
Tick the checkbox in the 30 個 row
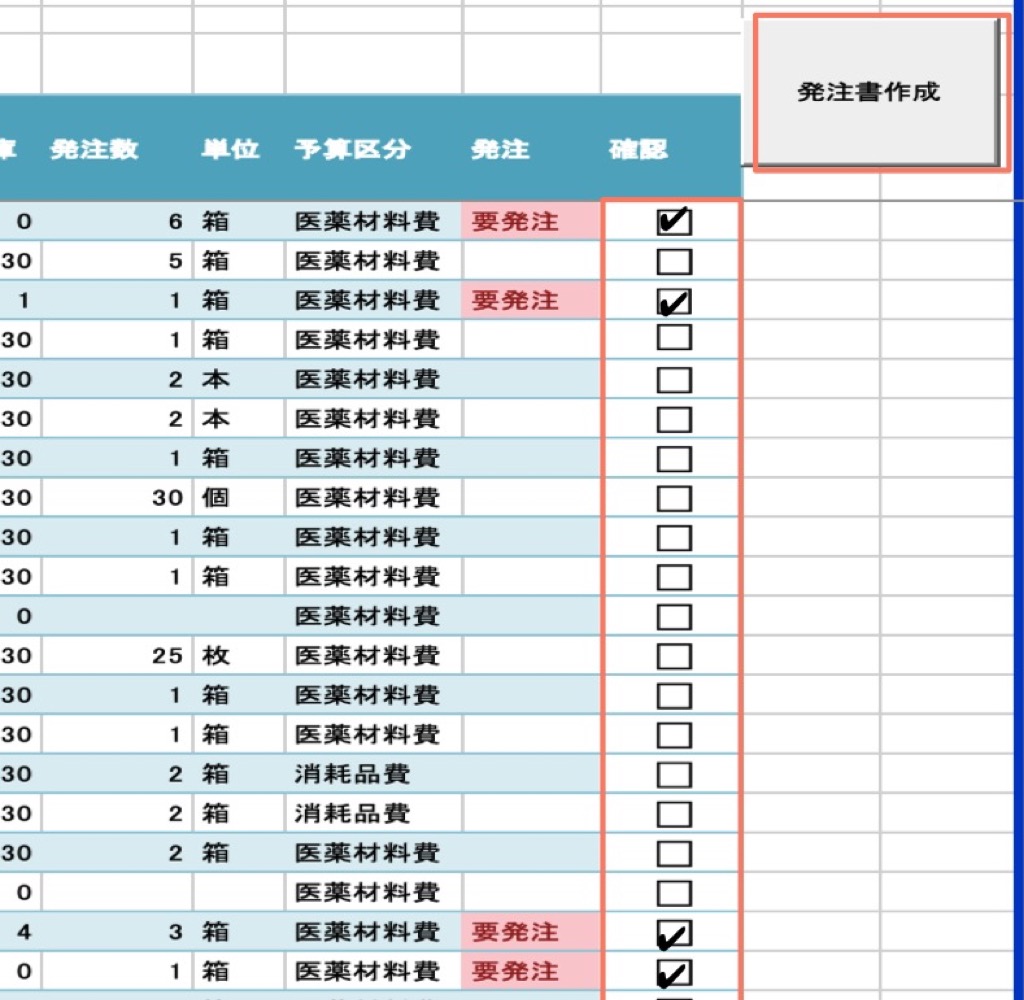point(674,498)
